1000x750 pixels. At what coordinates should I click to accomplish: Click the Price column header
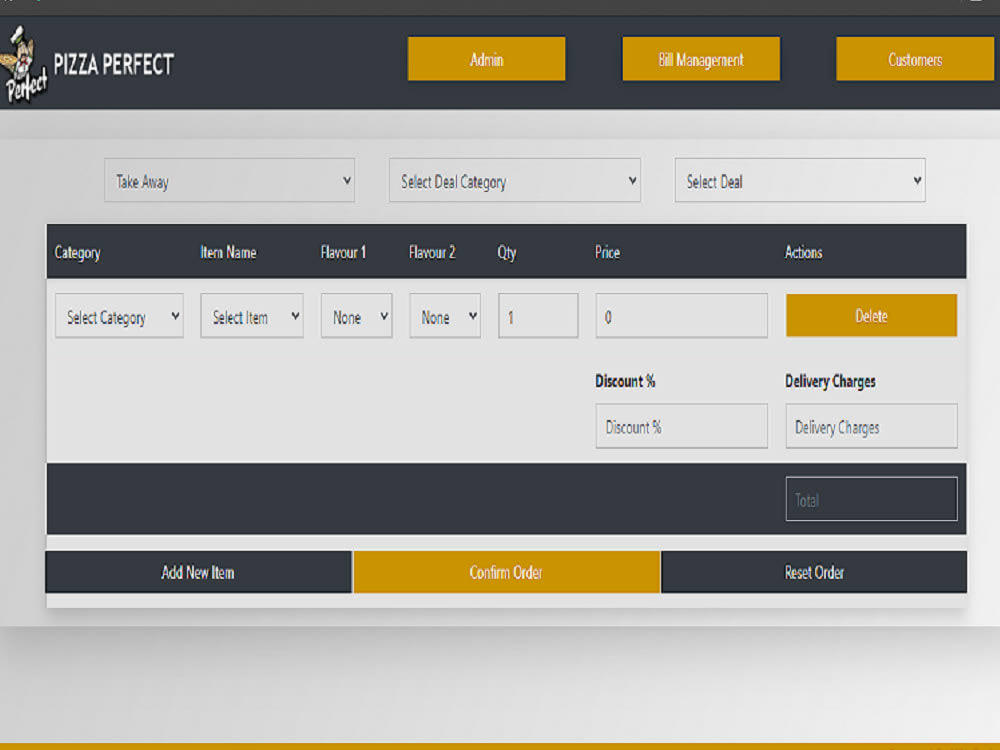click(x=607, y=253)
